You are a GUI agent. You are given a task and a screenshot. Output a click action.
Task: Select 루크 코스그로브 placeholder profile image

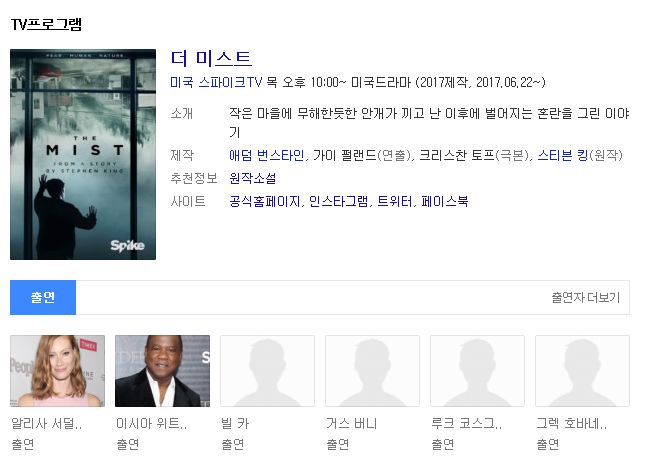coord(477,371)
